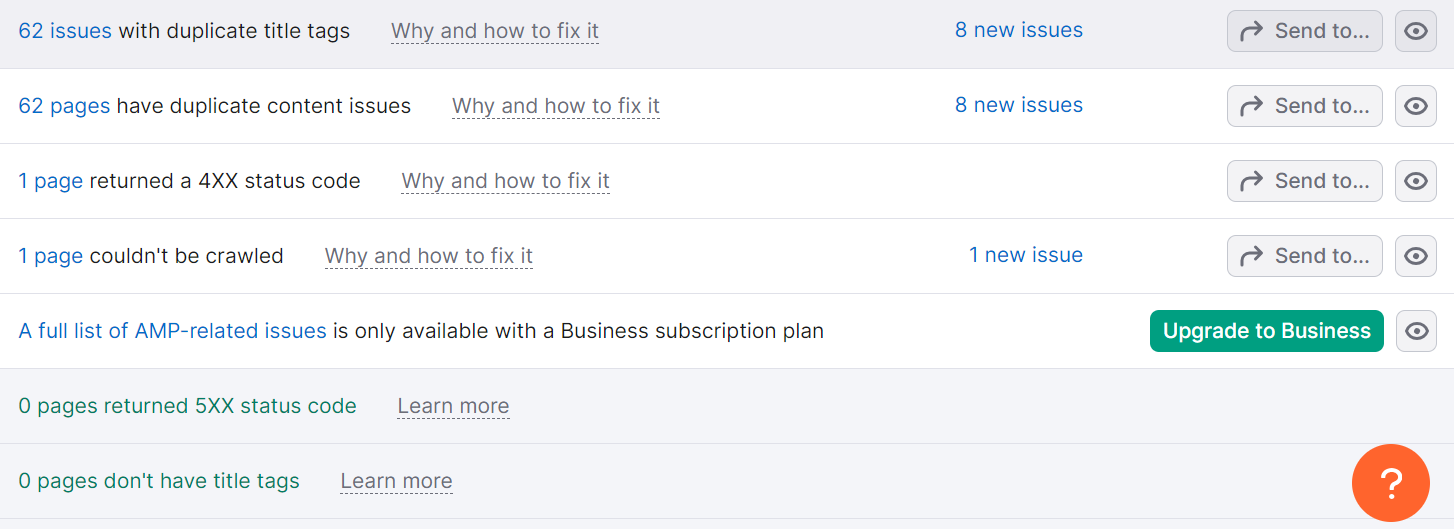
Task: Click orange help question mark button
Action: [x=1390, y=483]
